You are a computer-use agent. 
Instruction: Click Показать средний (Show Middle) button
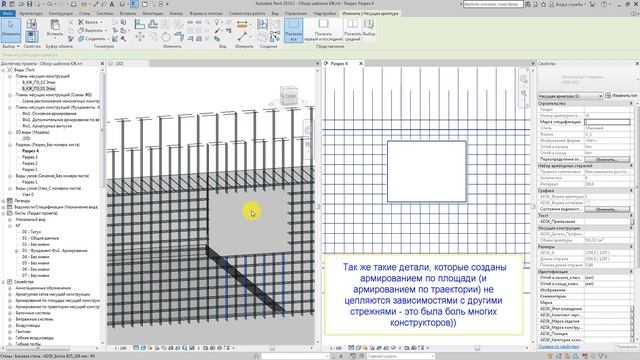pos(352,30)
